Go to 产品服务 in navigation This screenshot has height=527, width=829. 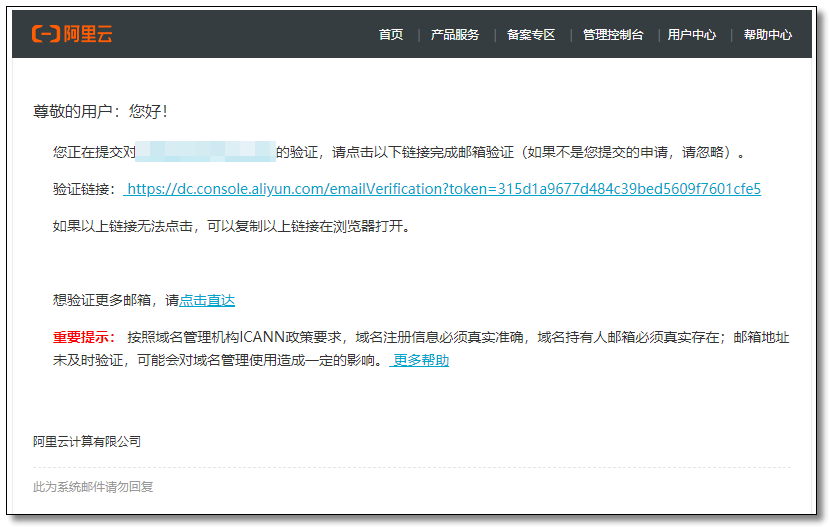[x=455, y=35]
